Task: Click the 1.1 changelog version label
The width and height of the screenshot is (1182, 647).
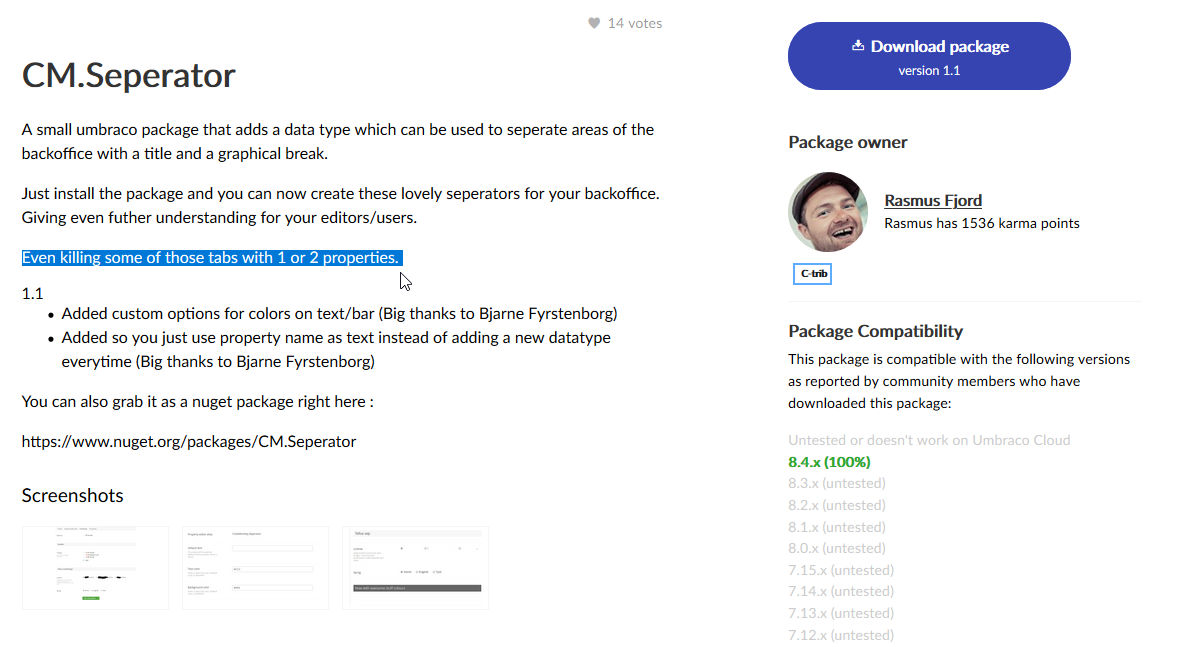Action: click(x=32, y=293)
